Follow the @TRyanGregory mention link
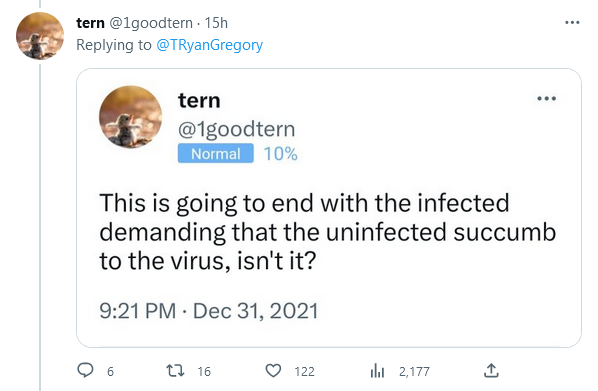The height and width of the screenshot is (391, 598). click(209, 45)
